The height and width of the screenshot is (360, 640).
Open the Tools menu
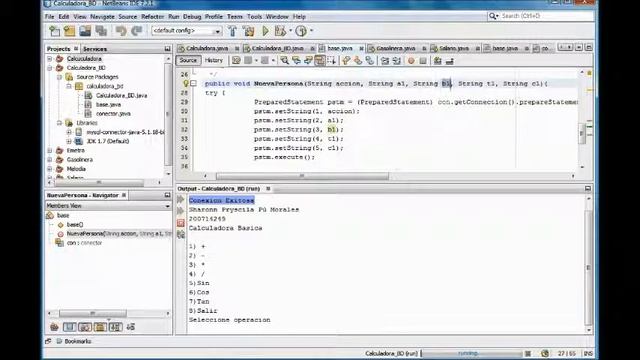click(x=254, y=17)
